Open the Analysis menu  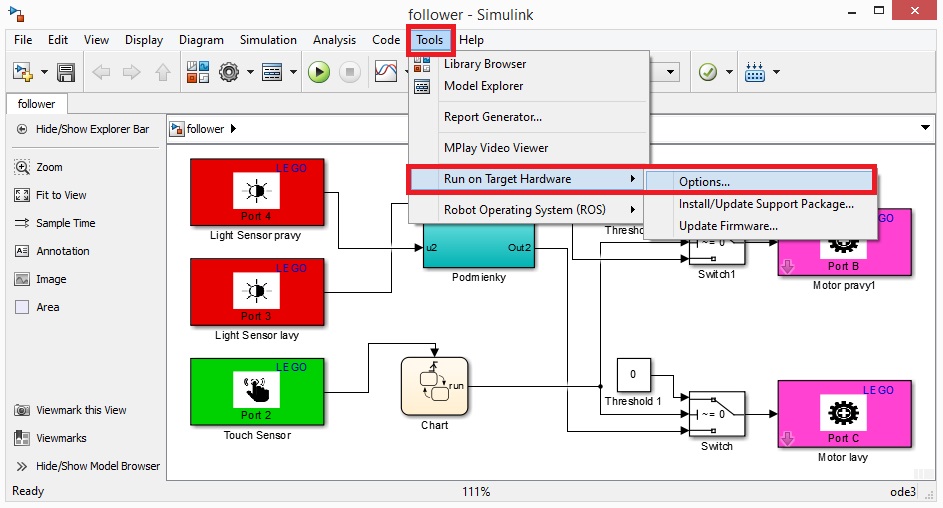[334, 40]
